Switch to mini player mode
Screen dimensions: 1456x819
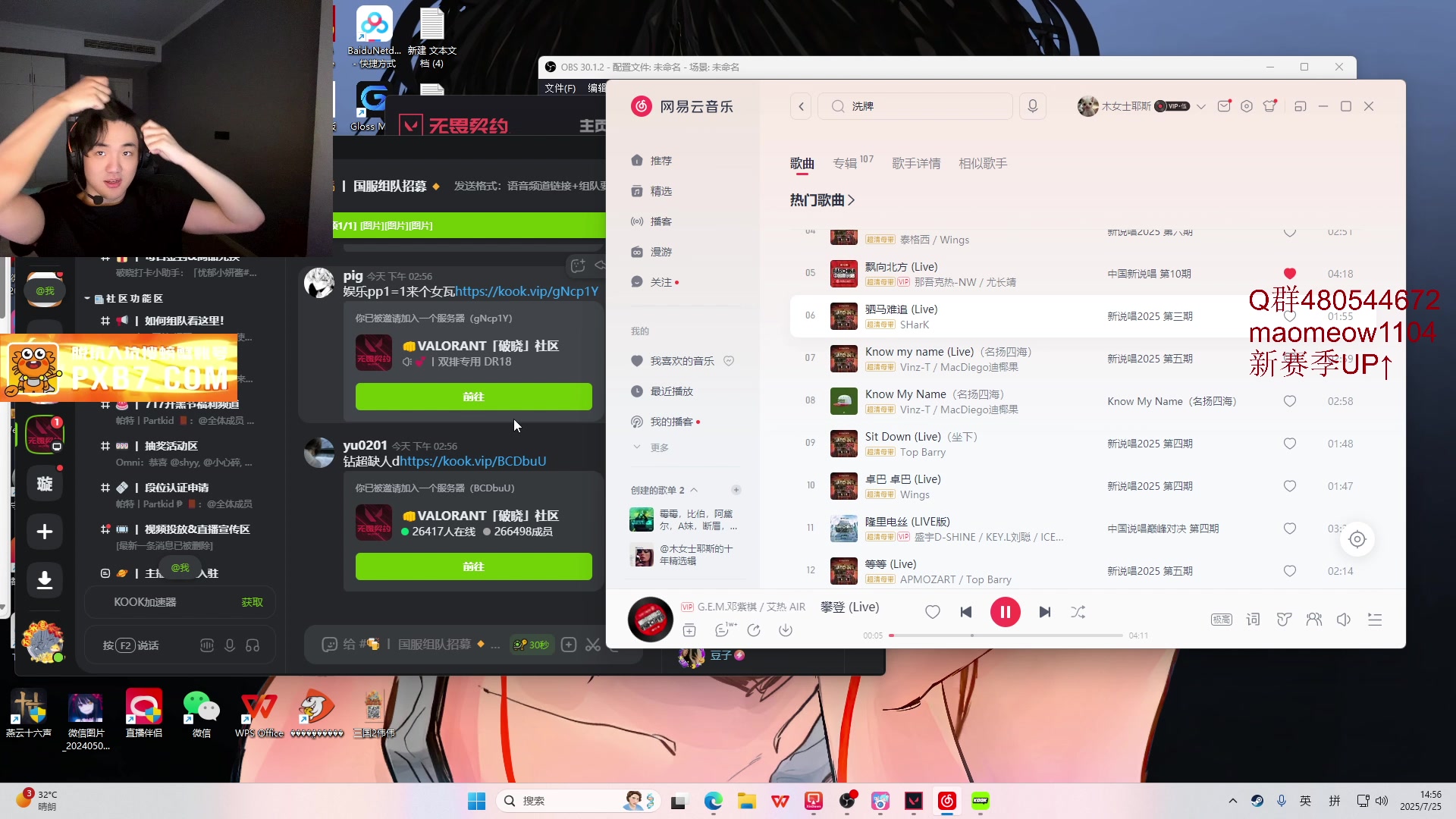1300,106
